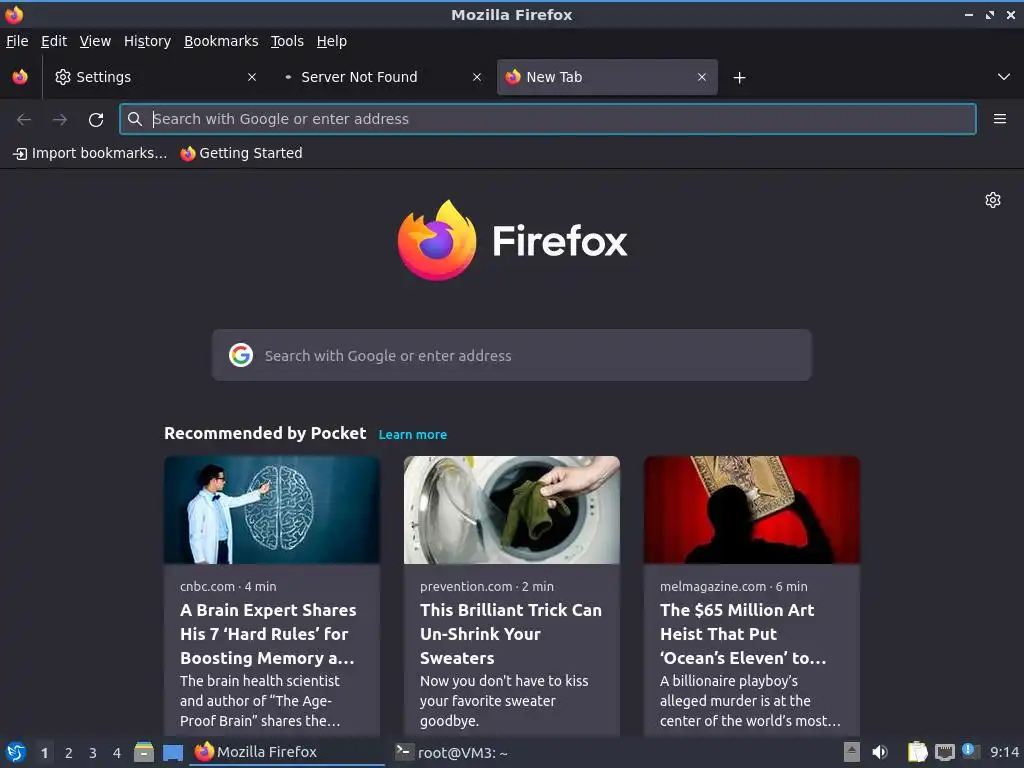Click the show desktop taskbar icon
This screenshot has height=768, width=1024.
172,752
